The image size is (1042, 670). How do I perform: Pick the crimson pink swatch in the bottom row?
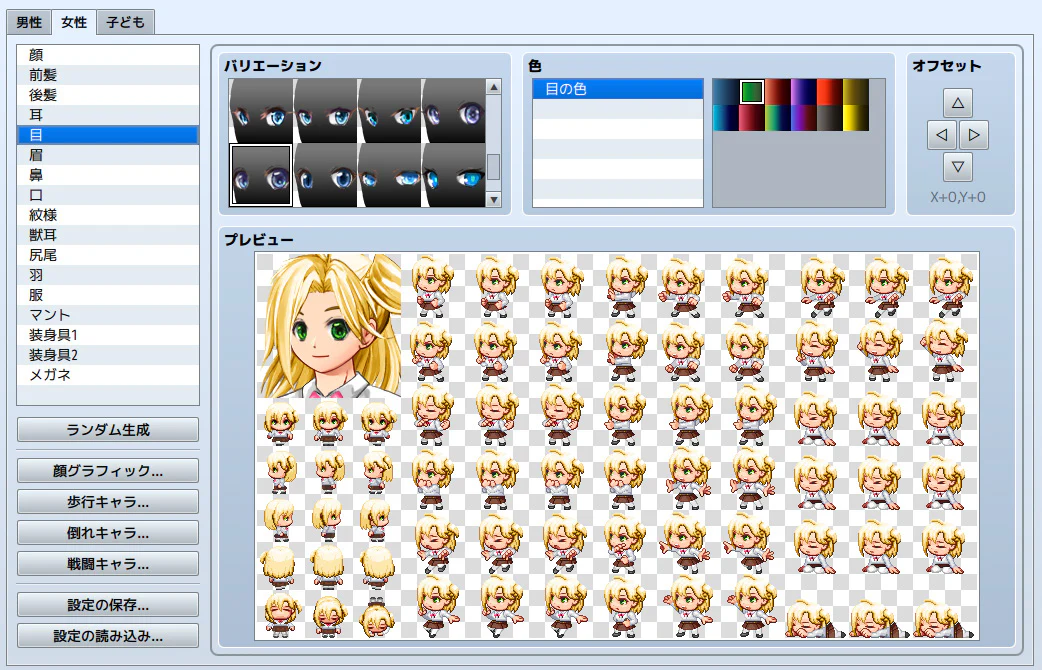click(x=752, y=118)
